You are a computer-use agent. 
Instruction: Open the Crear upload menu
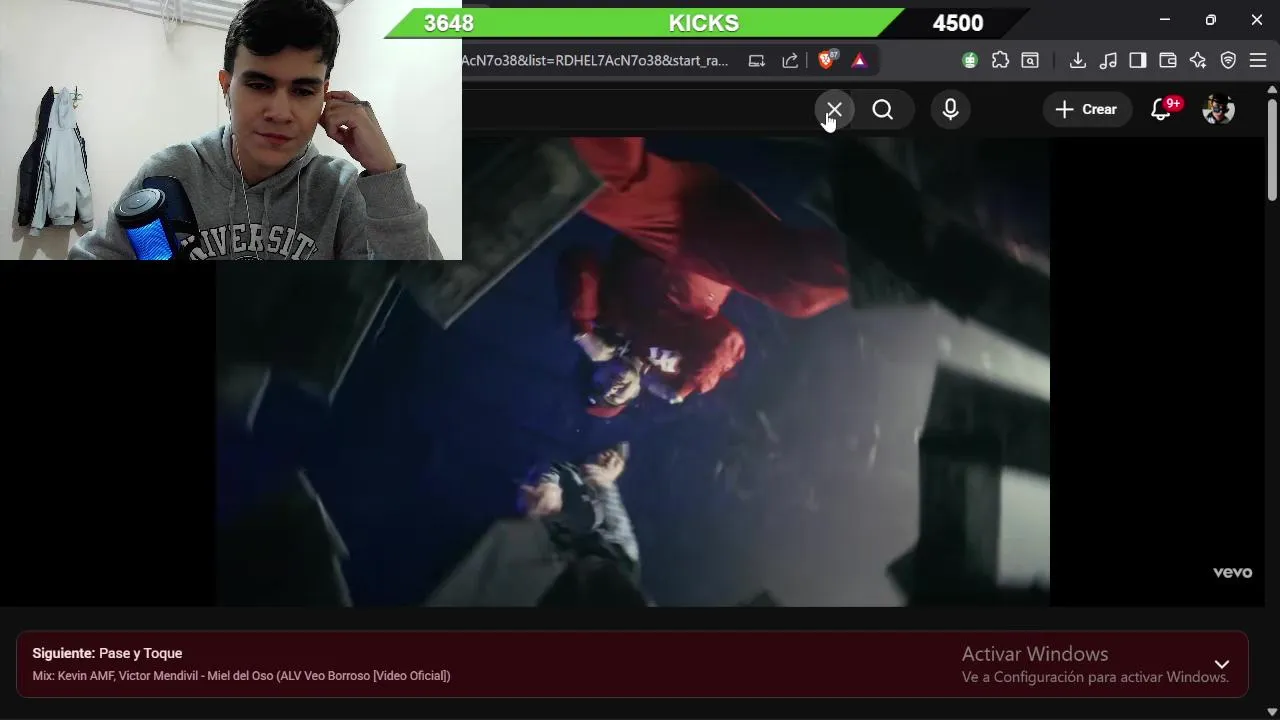point(1087,109)
